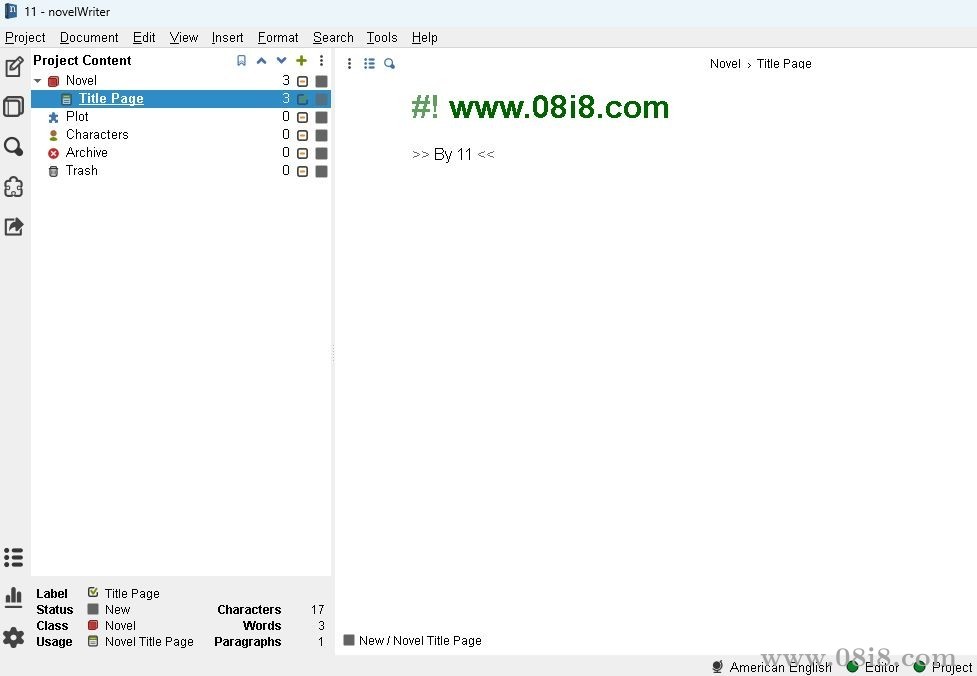Click the Characters folder person icon
977x676 pixels.
click(54, 135)
